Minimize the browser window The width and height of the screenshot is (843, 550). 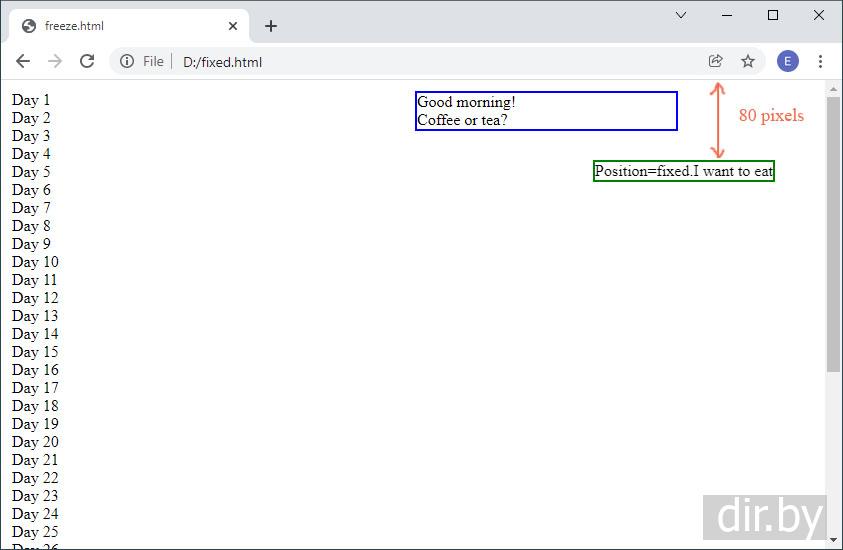click(x=727, y=15)
